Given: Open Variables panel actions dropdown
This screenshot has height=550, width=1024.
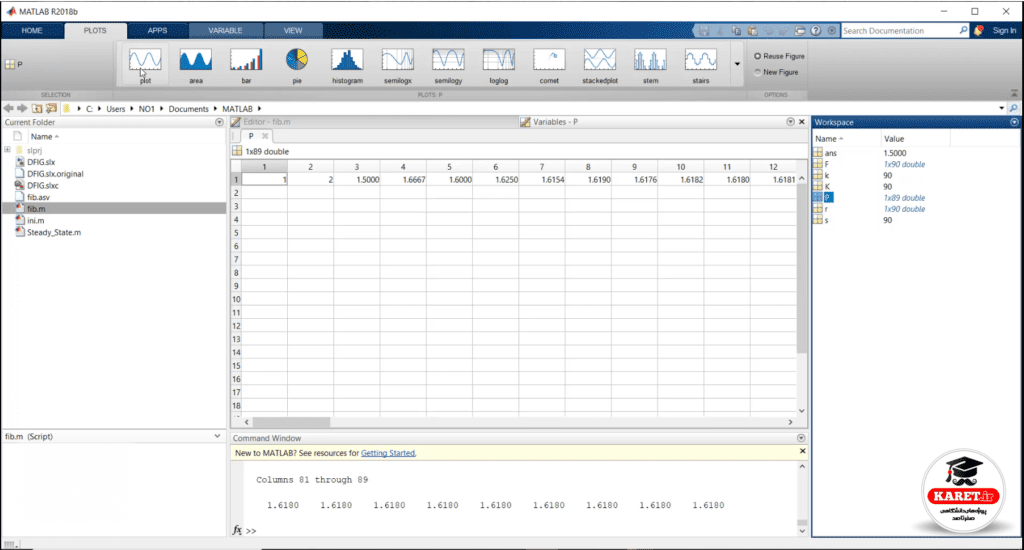Looking at the screenshot, I should 790,121.
